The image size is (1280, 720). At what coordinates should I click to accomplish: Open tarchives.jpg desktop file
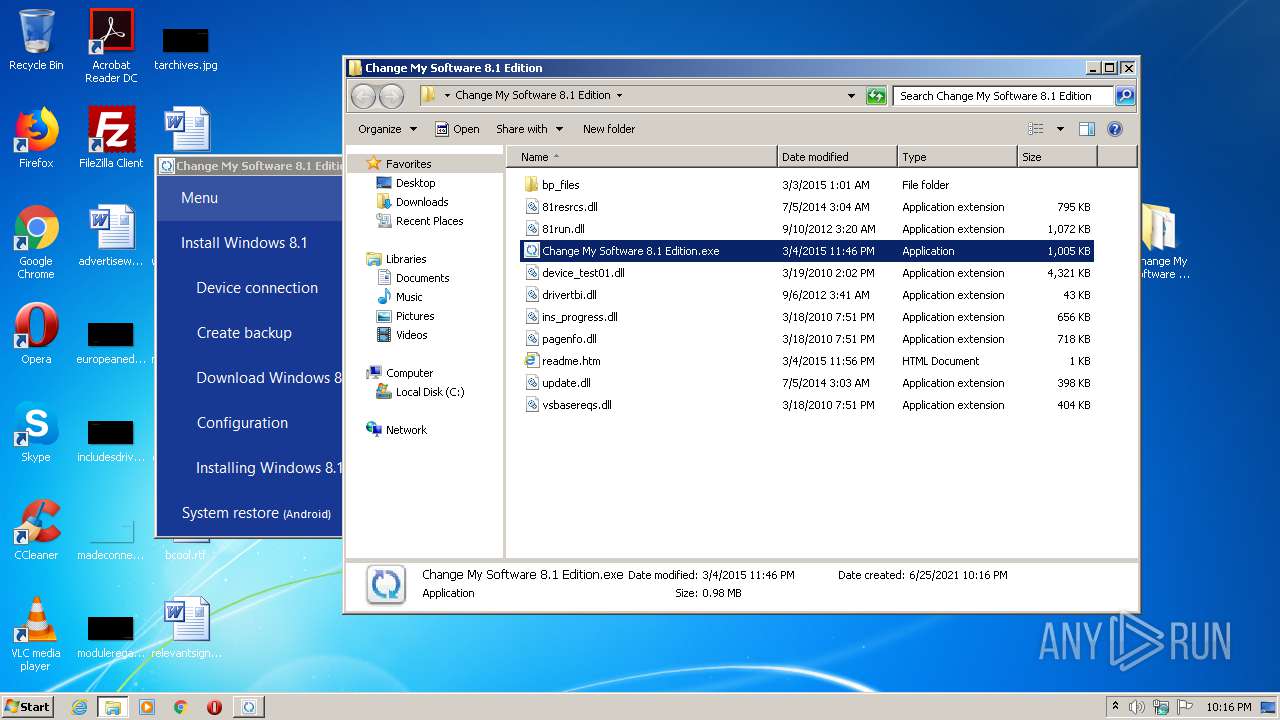(x=186, y=48)
